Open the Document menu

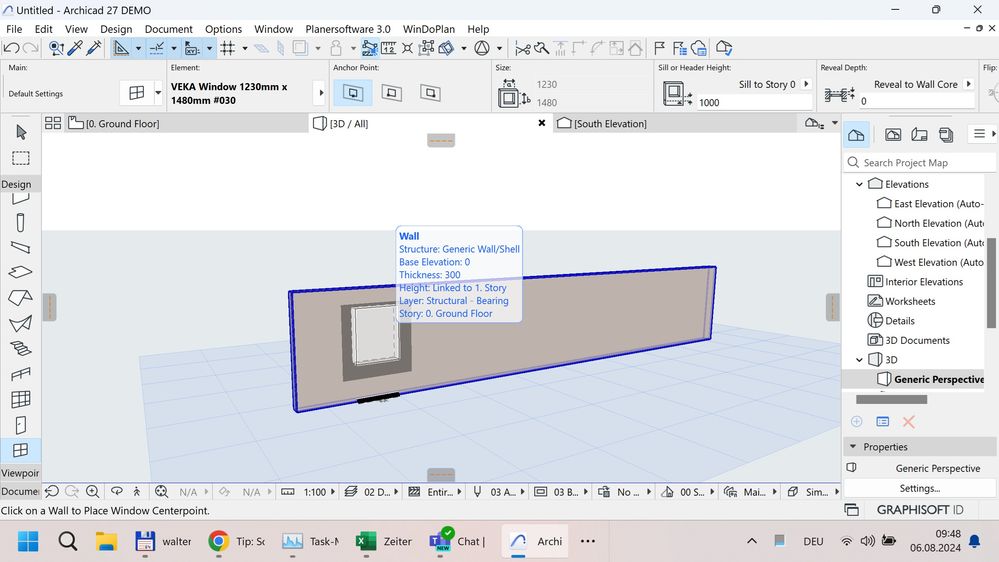[168, 29]
